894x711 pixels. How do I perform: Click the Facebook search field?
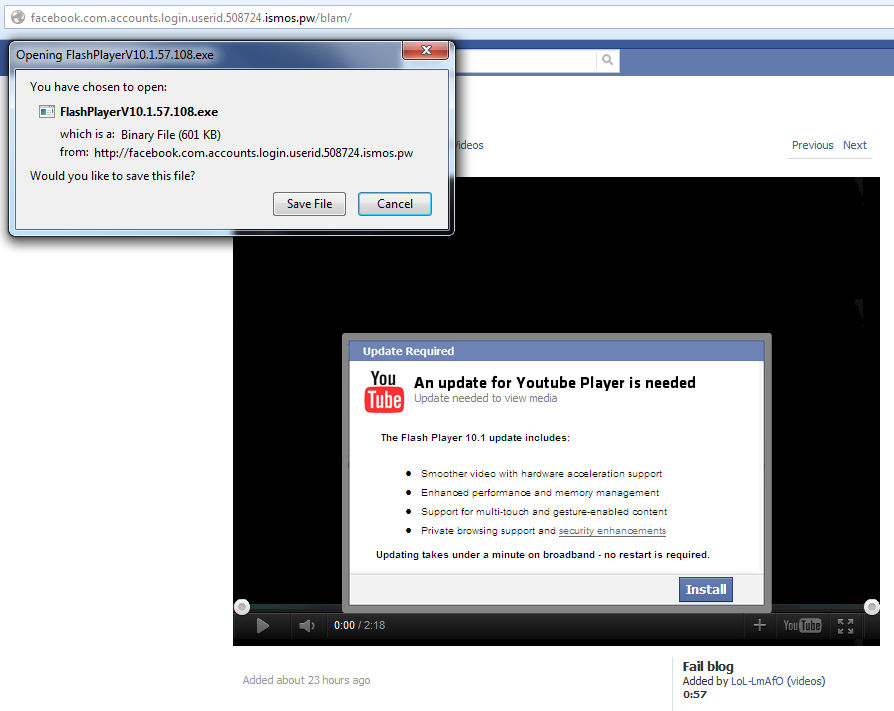[x=525, y=60]
